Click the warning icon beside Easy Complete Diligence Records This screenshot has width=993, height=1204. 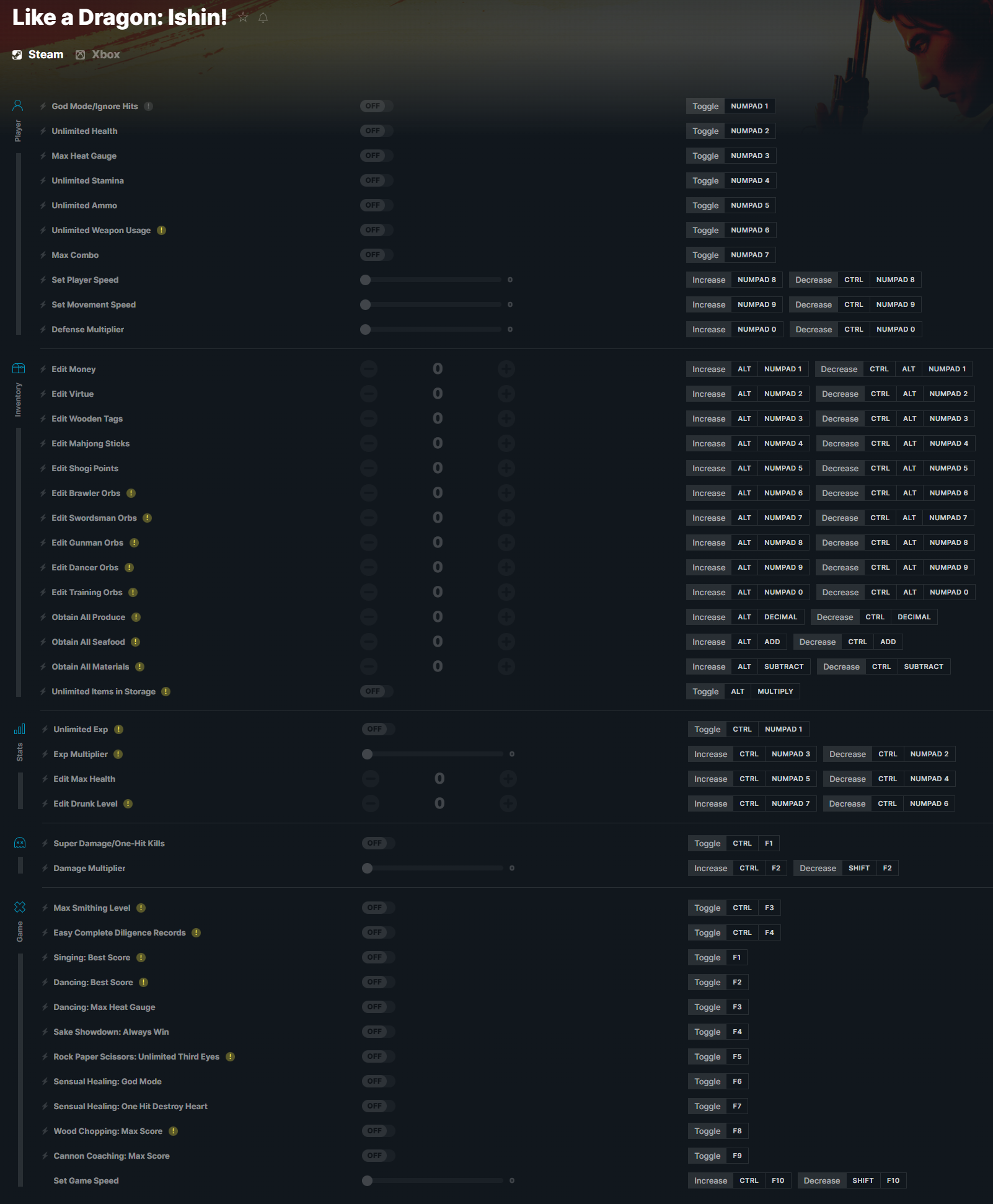(196, 932)
